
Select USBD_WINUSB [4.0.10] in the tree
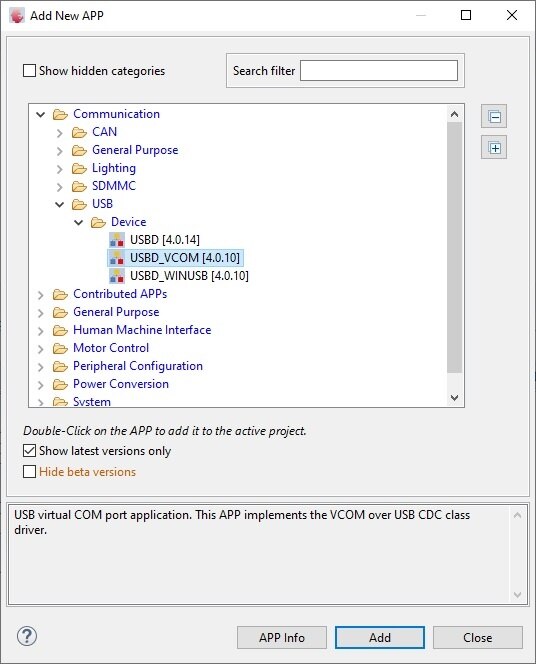point(189,276)
